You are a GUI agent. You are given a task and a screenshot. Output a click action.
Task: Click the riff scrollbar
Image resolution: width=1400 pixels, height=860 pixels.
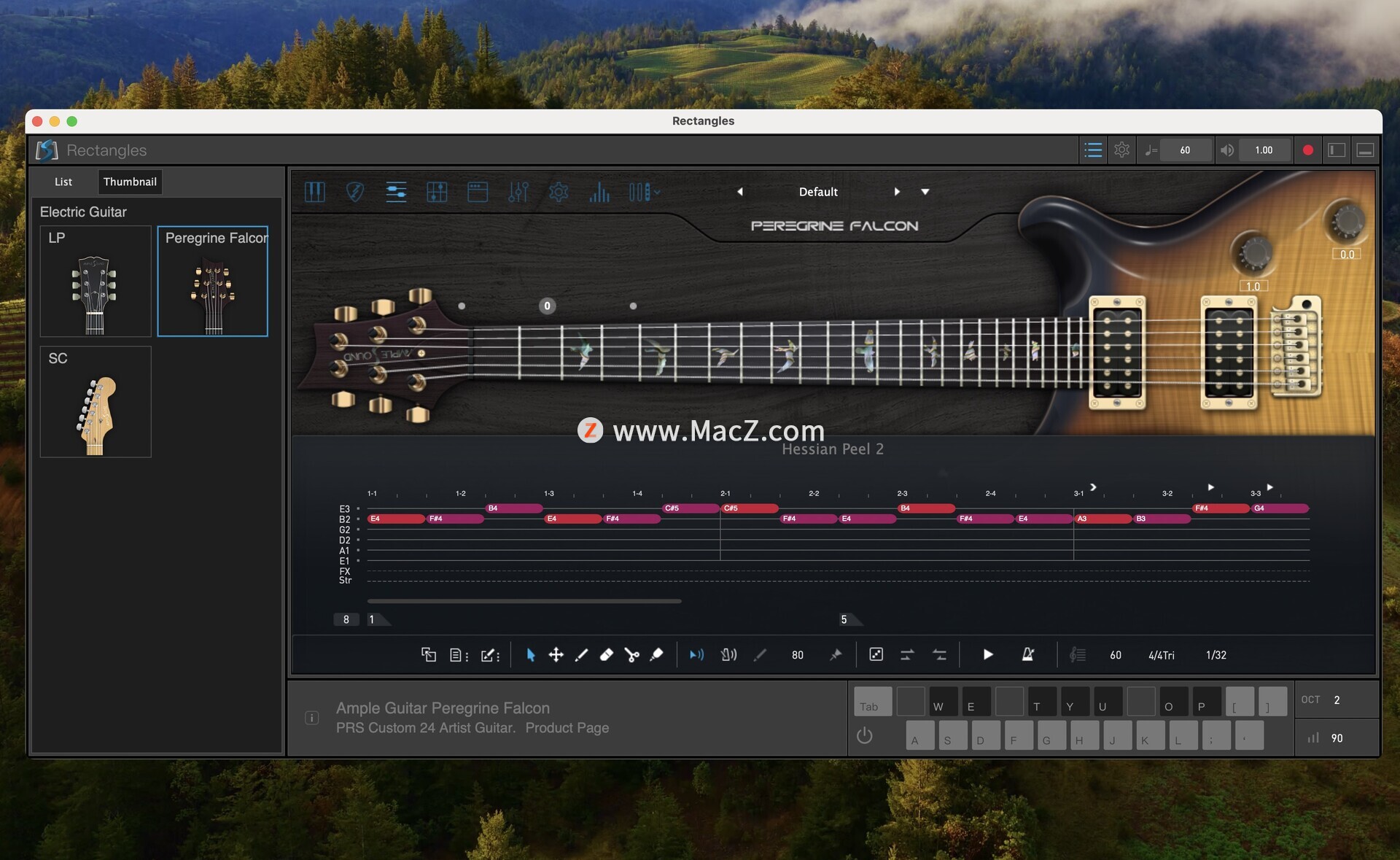click(524, 601)
